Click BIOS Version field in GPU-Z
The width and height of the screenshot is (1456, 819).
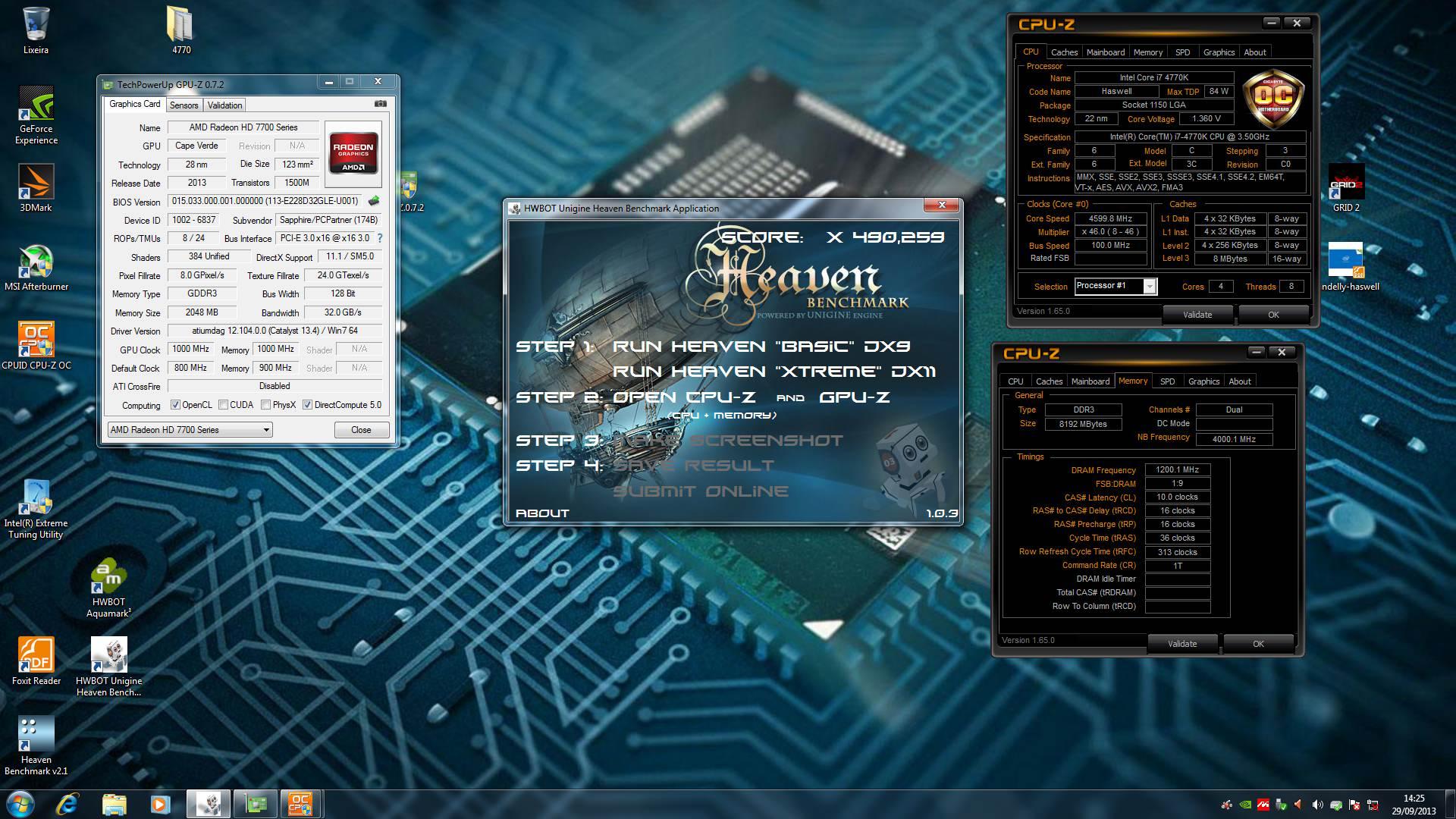(x=265, y=201)
